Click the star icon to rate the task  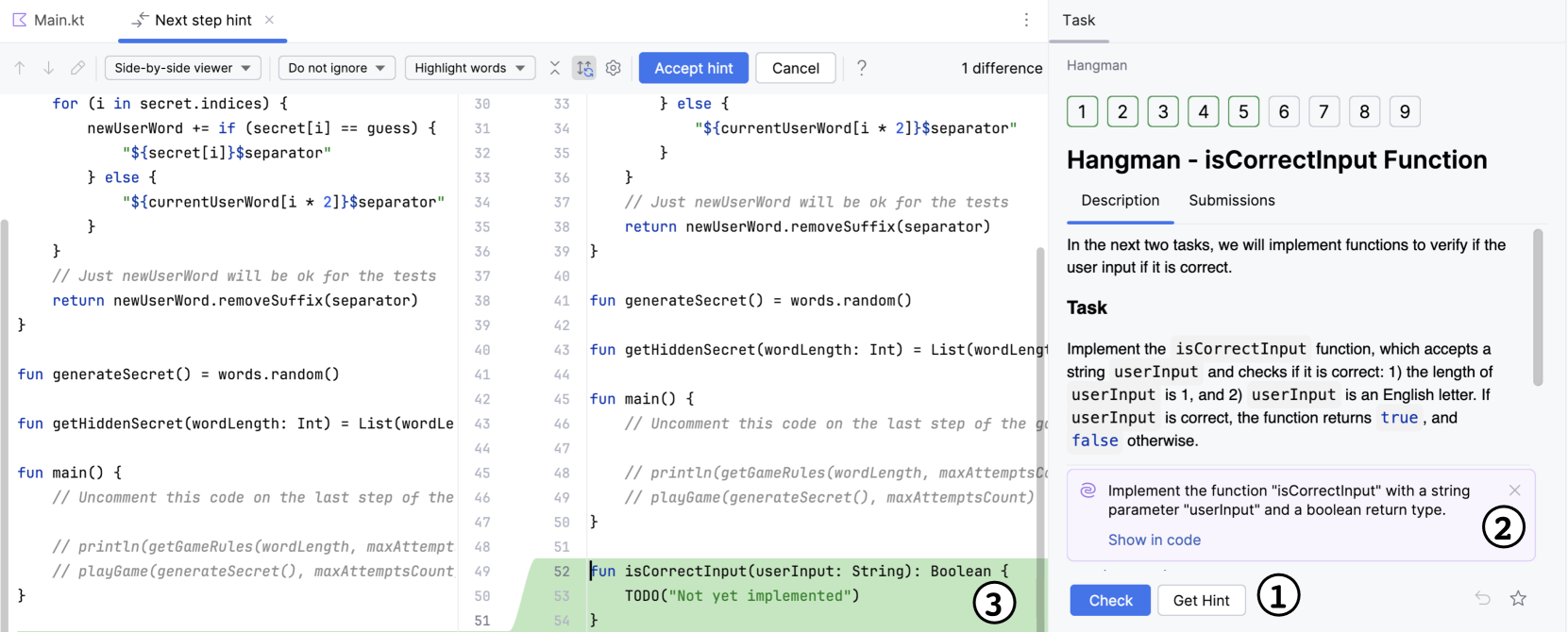click(x=1518, y=599)
